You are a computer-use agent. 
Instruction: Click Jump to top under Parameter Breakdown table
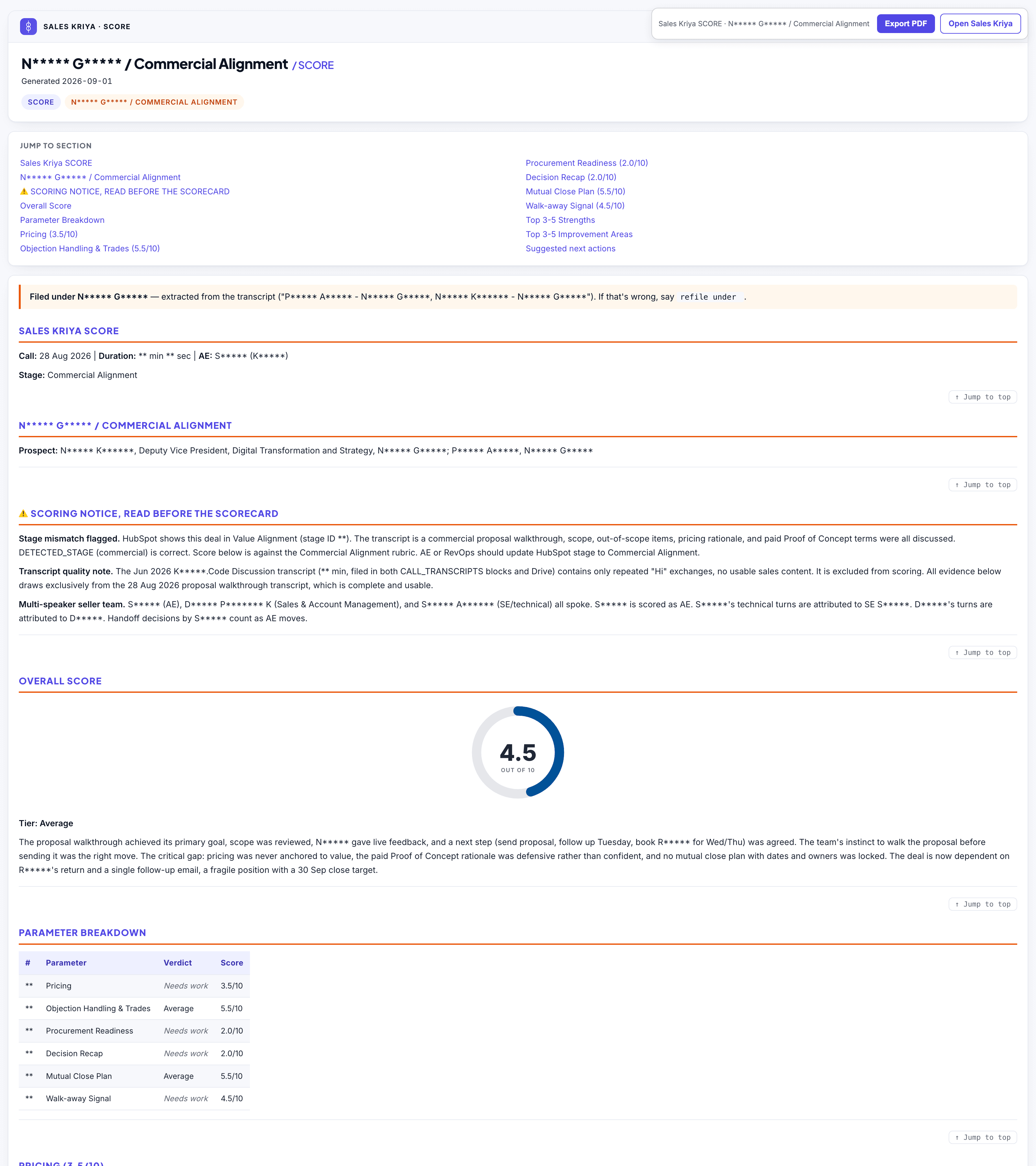point(982,1137)
